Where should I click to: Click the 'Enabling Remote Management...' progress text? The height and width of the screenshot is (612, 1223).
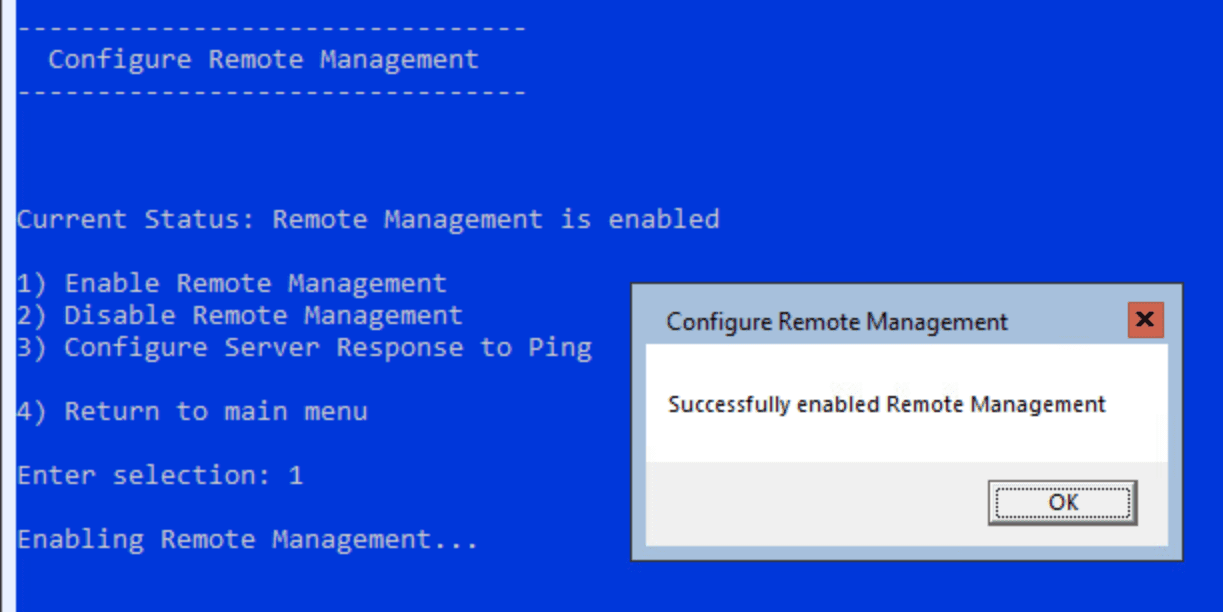pyautogui.click(x=247, y=540)
